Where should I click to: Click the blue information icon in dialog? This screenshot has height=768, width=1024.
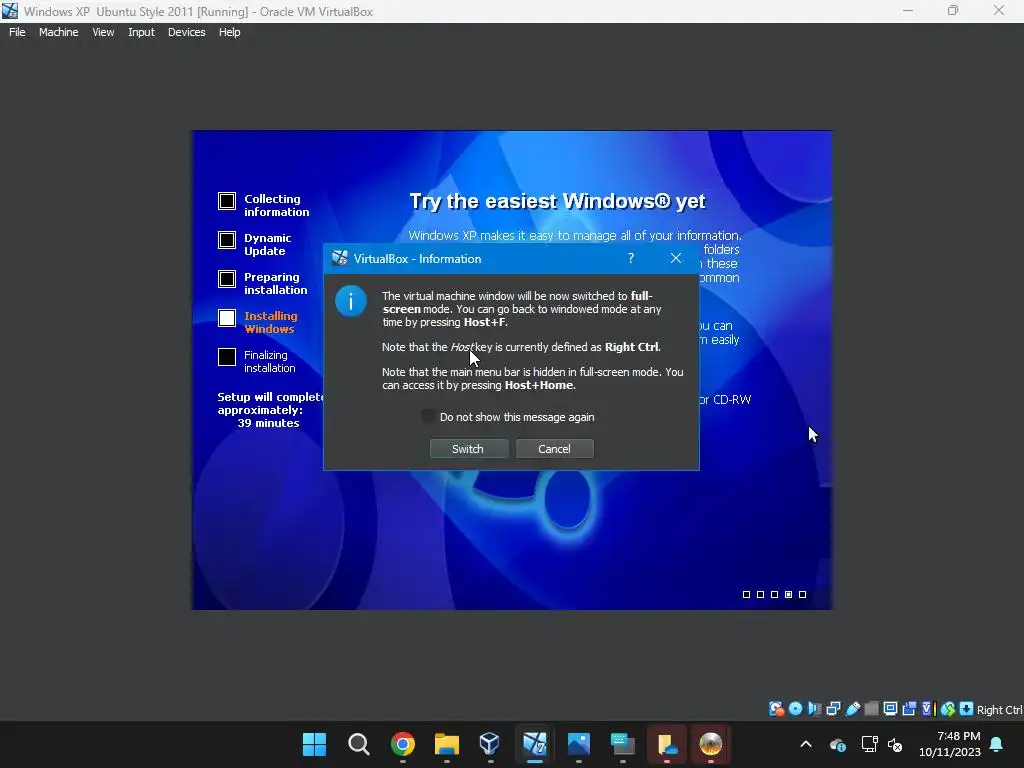[351, 301]
